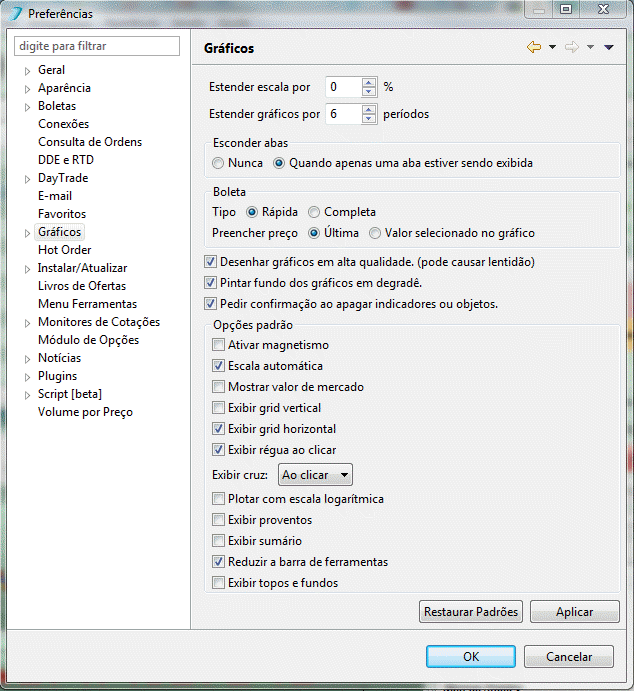Focus the digite para filtrar field
This screenshot has width=634, height=691.
97,46
